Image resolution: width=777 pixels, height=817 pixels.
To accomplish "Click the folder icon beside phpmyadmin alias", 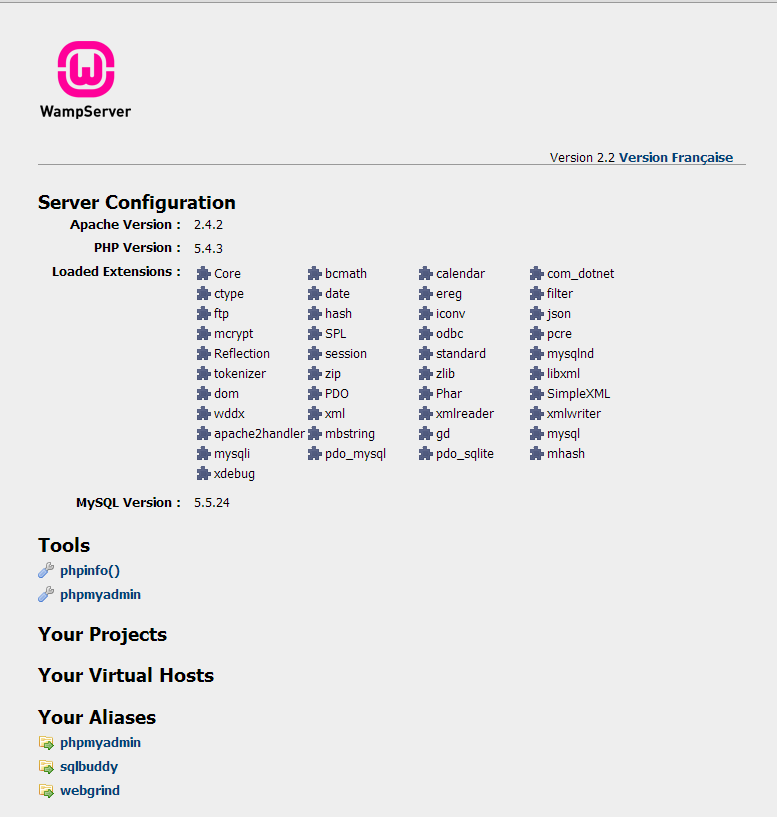I will [46, 742].
